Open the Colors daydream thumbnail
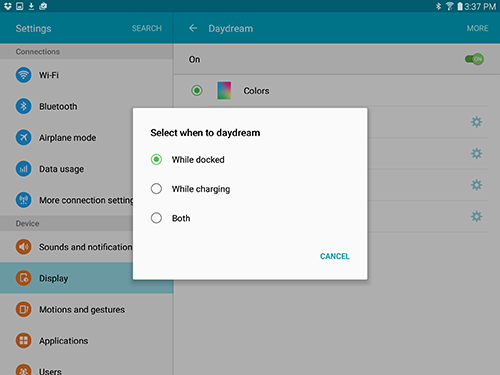The image size is (500, 375). 224,91
